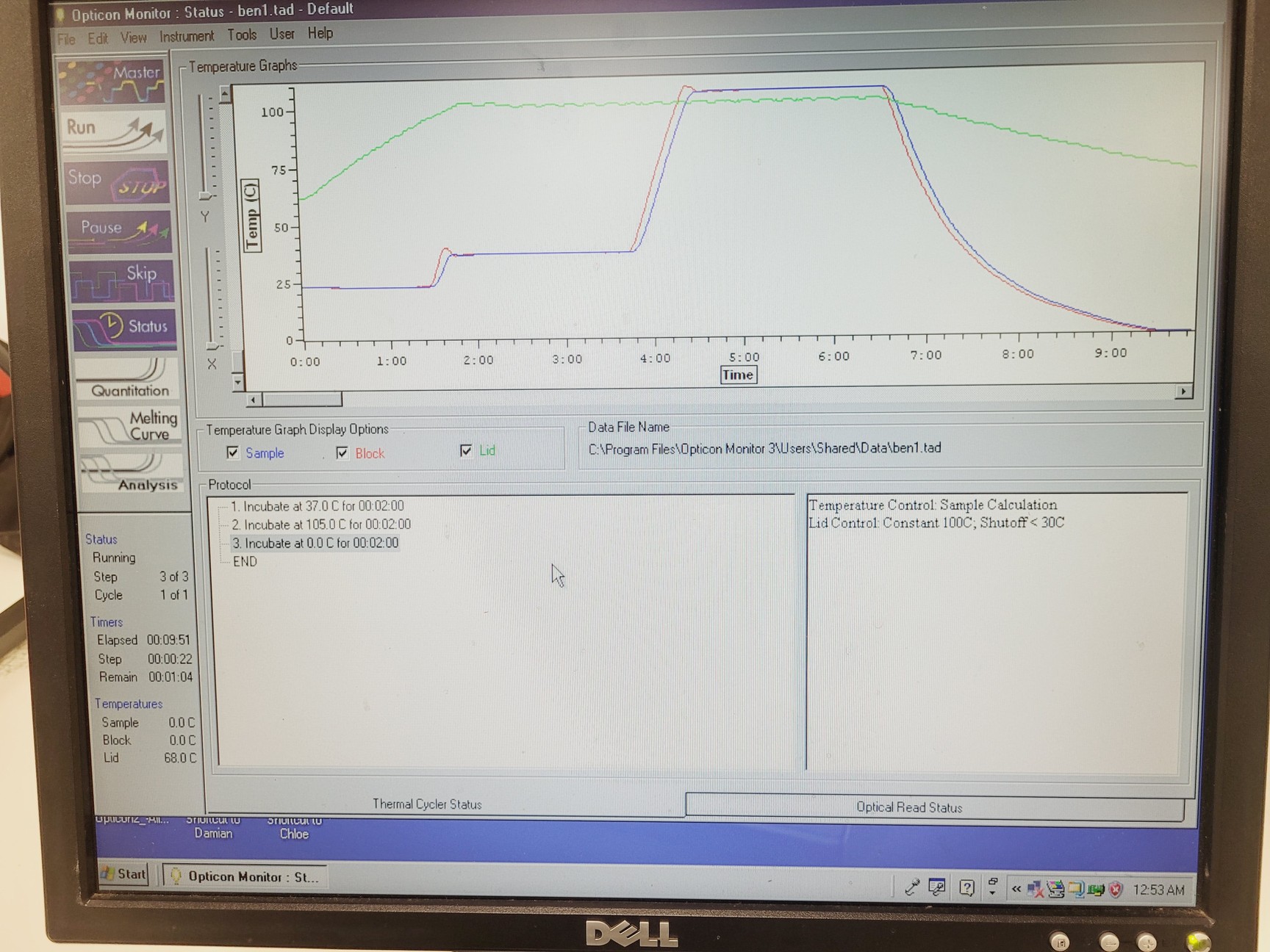This screenshot has width=1270, height=952.
Task: Adjust the X-axis zoom slider handle
Action: [x=214, y=346]
